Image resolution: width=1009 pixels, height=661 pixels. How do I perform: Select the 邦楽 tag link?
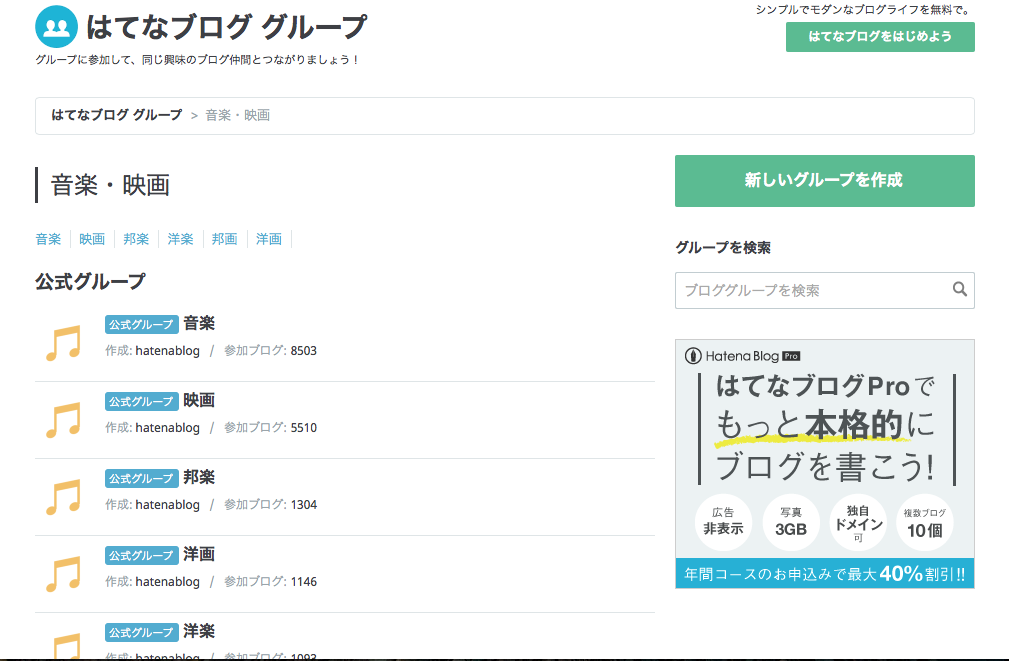click(x=136, y=239)
